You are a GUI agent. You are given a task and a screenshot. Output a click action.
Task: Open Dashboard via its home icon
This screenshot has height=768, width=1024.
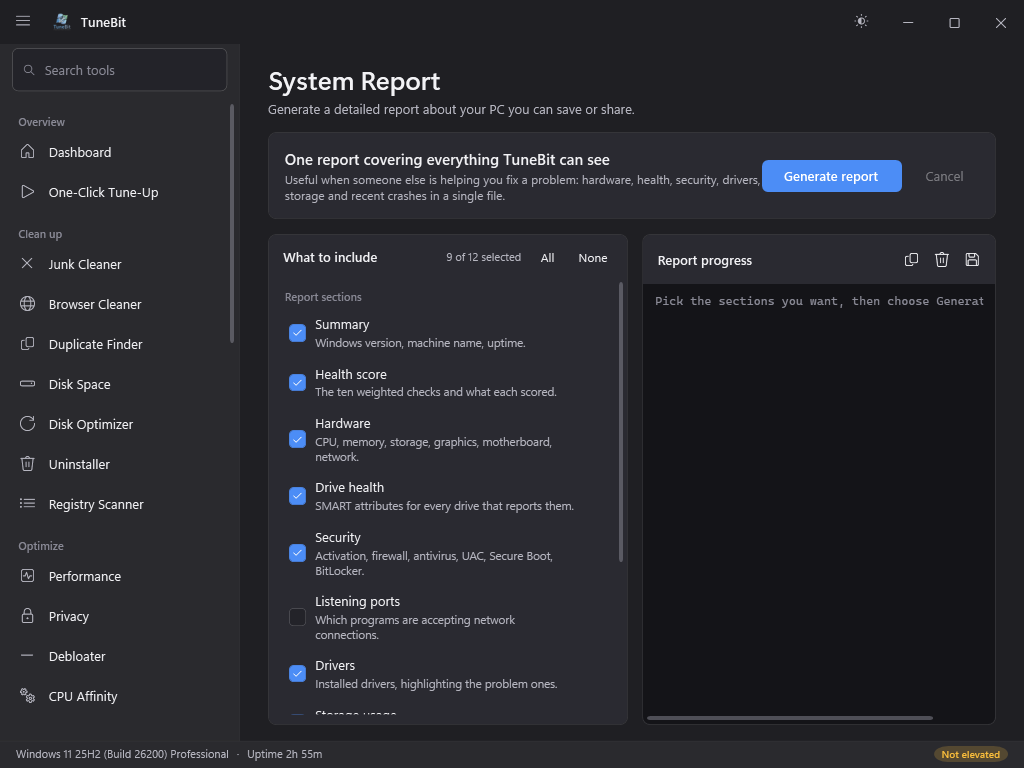(27, 152)
